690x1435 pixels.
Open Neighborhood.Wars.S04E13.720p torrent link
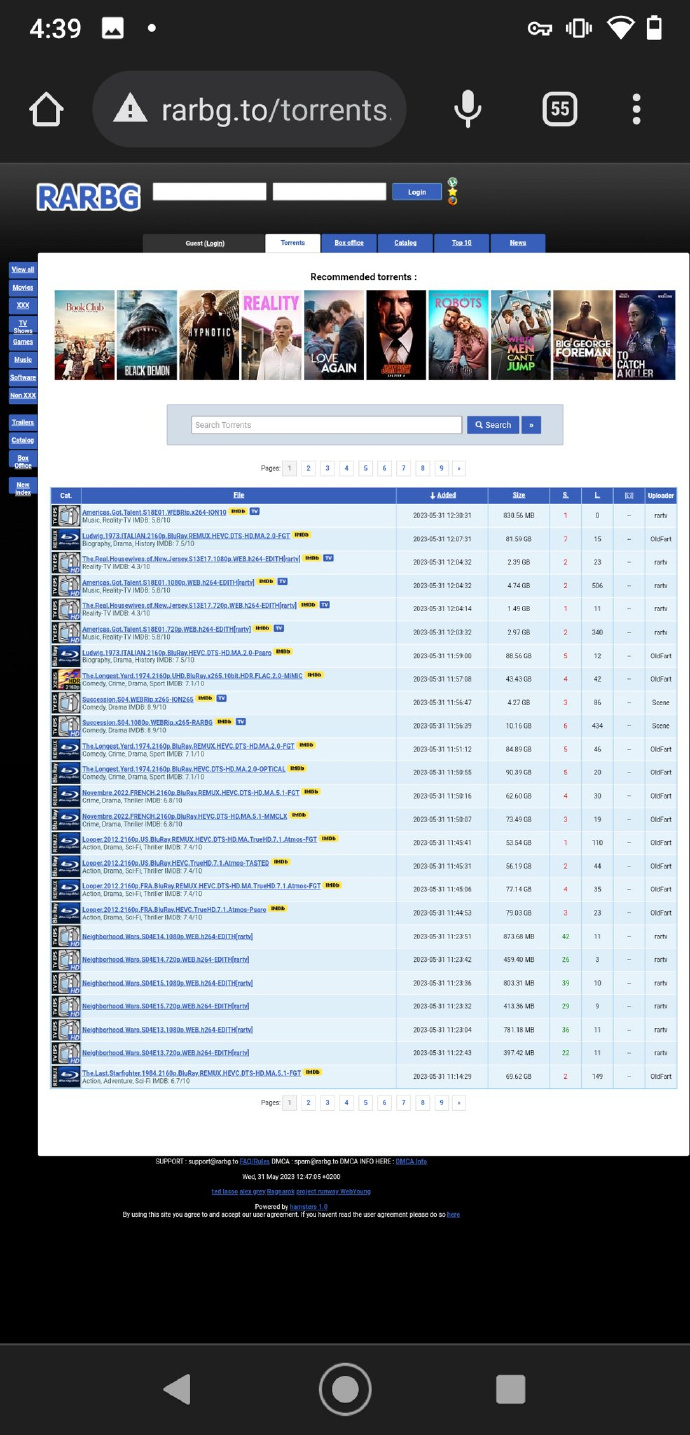coord(165,1052)
